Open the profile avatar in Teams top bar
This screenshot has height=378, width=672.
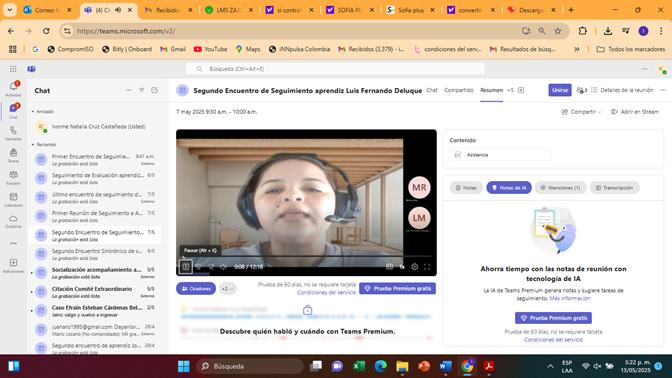pos(661,69)
